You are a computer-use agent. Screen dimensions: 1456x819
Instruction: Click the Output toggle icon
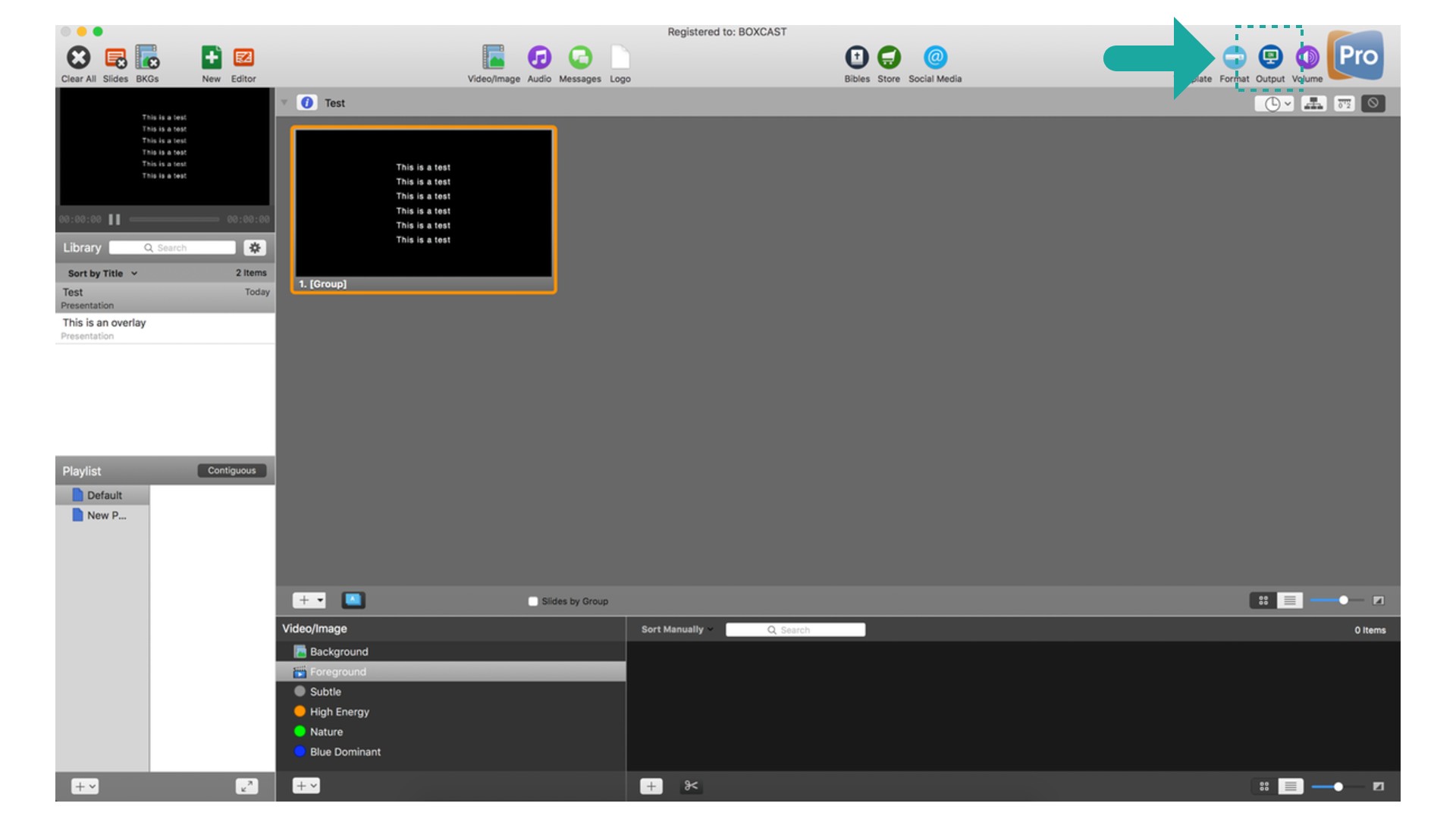pyautogui.click(x=1269, y=57)
